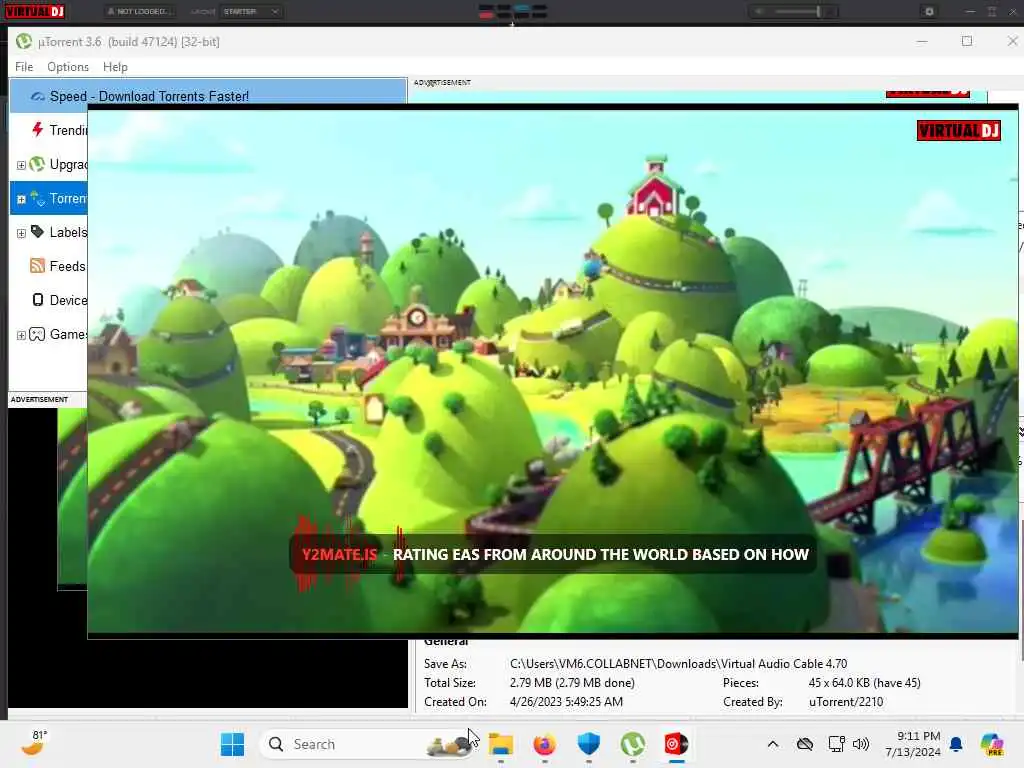Screen dimensions: 1024x768
Task: Click the volume speaker tray icon
Action: (861, 744)
